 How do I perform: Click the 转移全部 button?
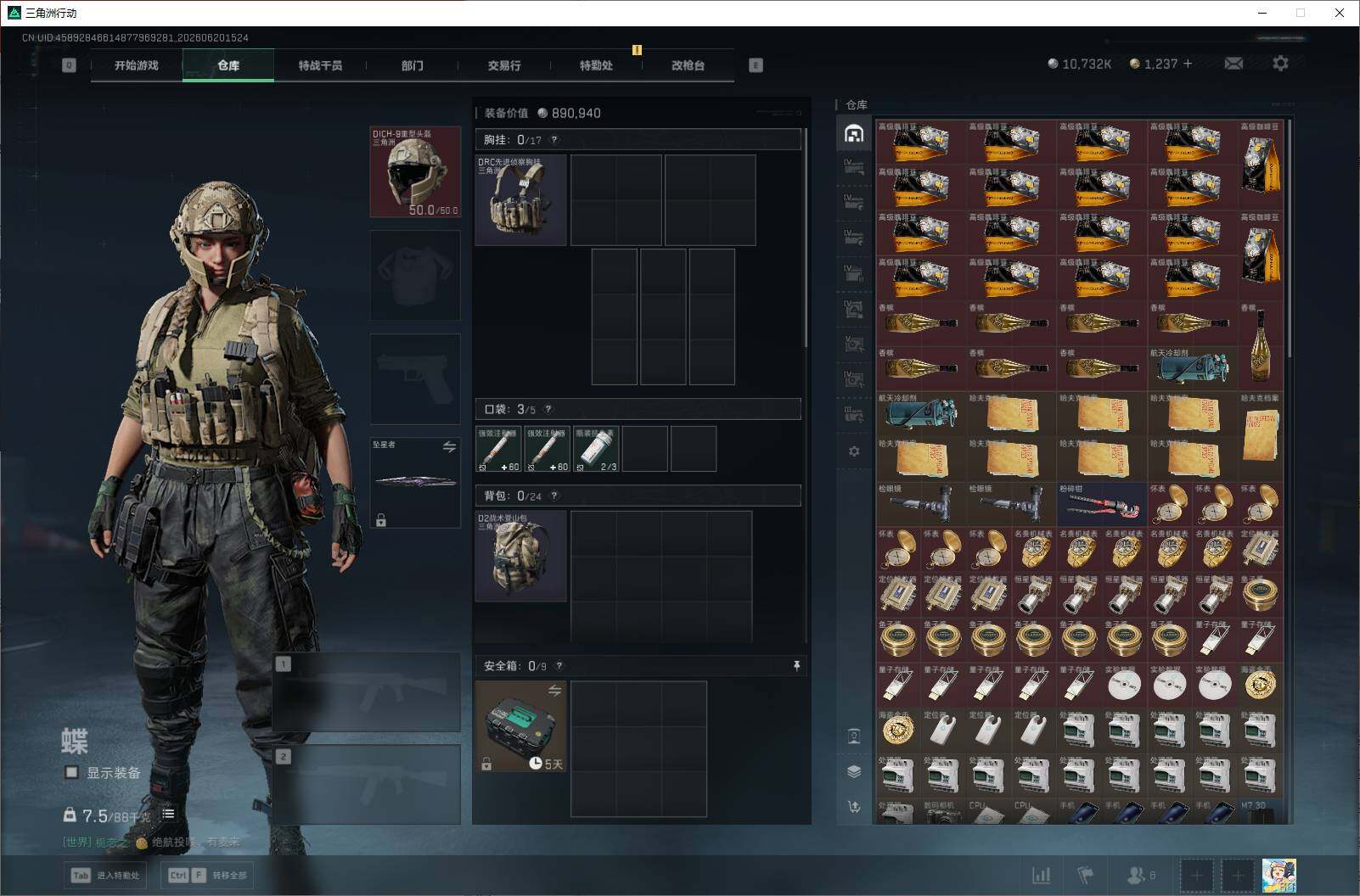[x=208, y=875]
